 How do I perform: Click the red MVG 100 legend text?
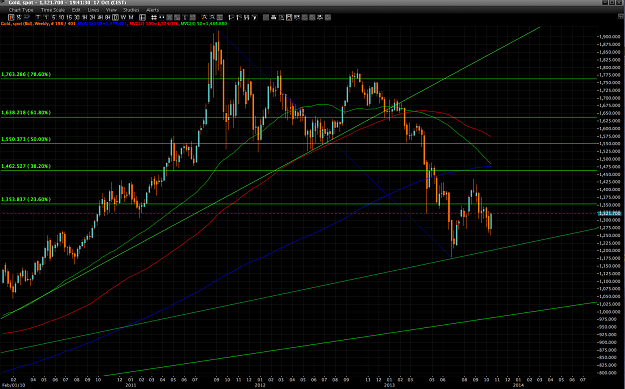[153, 24]
